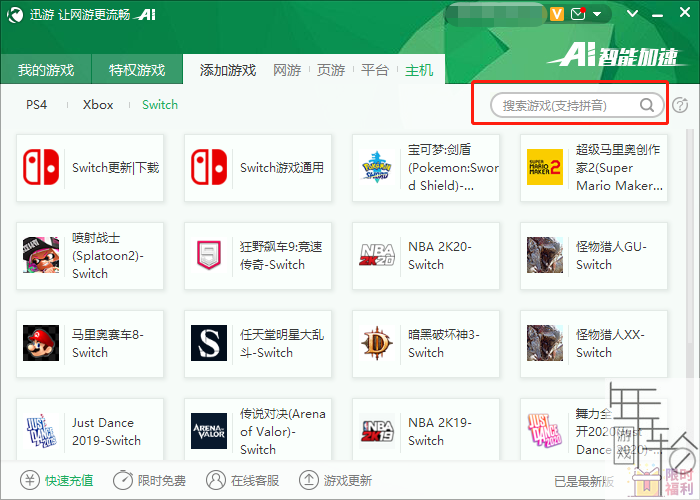Click the 马里奥赛车8-Switch text

point(108,343)
